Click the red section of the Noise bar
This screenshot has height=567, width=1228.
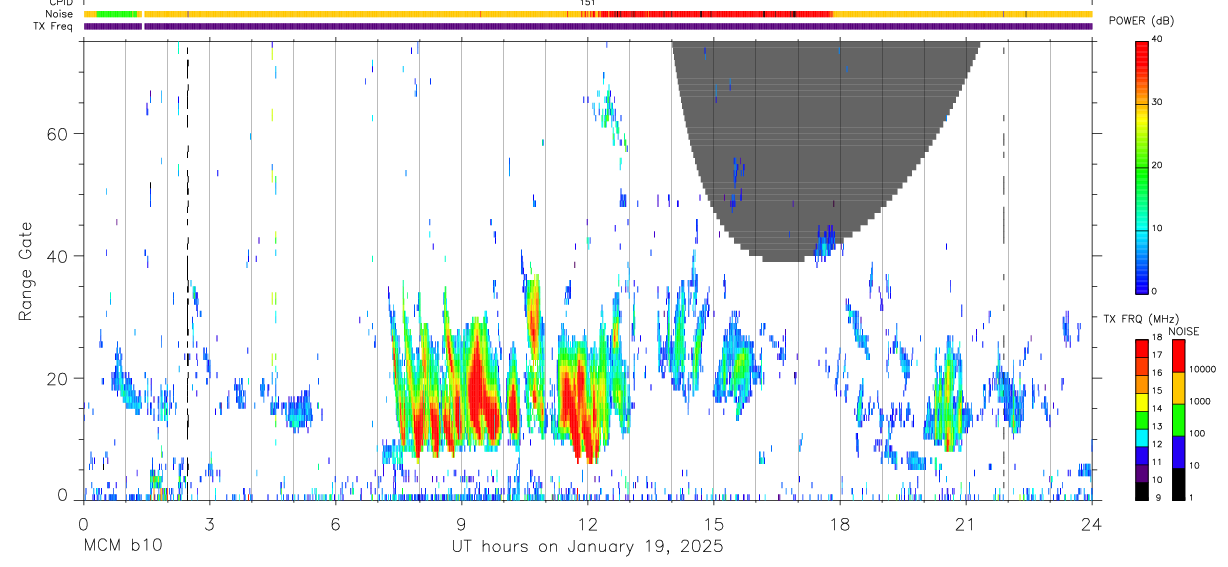715,14
